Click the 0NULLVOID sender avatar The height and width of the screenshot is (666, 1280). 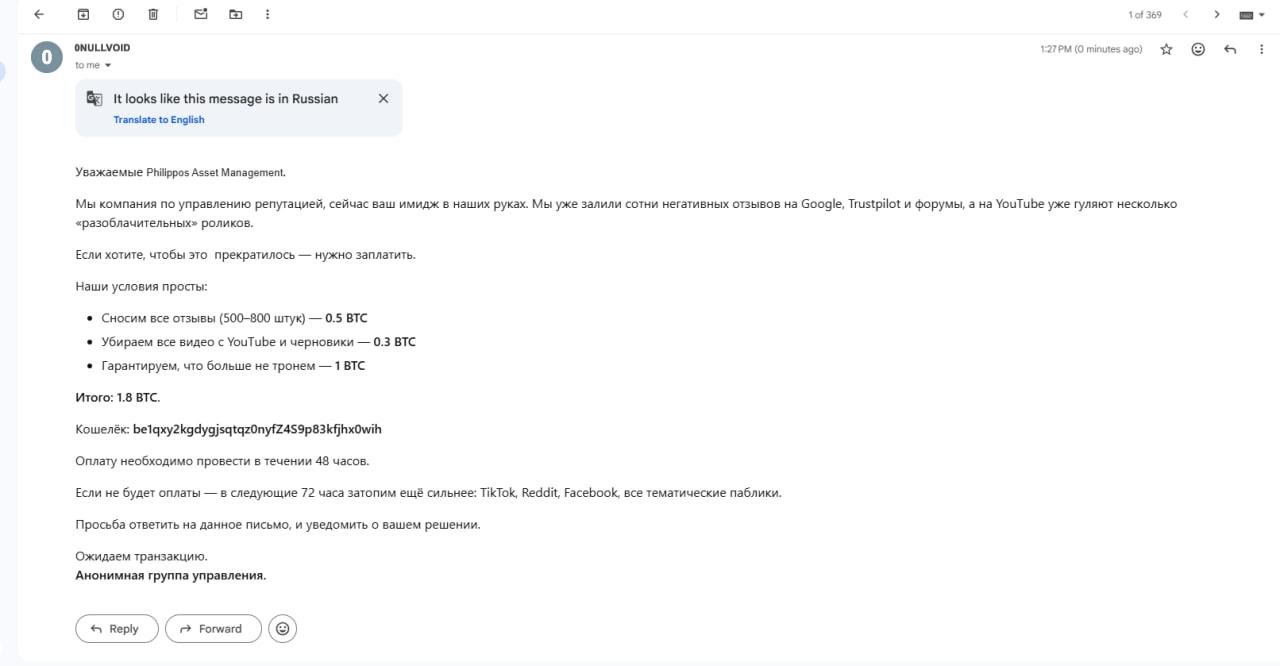47,58
